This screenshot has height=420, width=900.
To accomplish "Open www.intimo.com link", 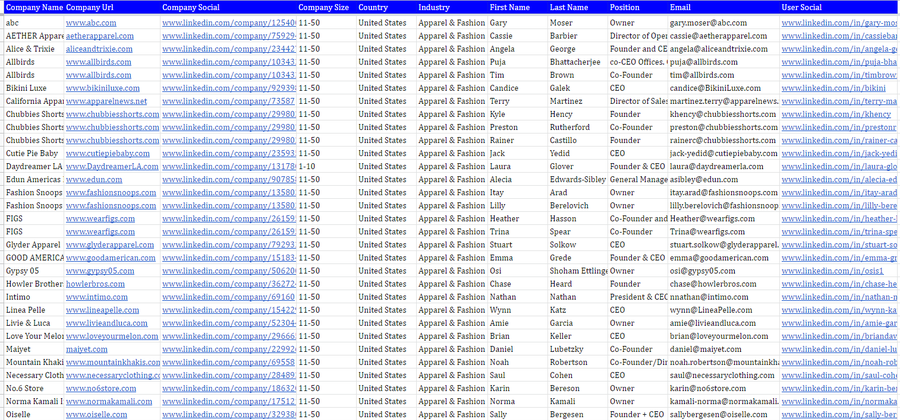I will [x=96, y=297].
